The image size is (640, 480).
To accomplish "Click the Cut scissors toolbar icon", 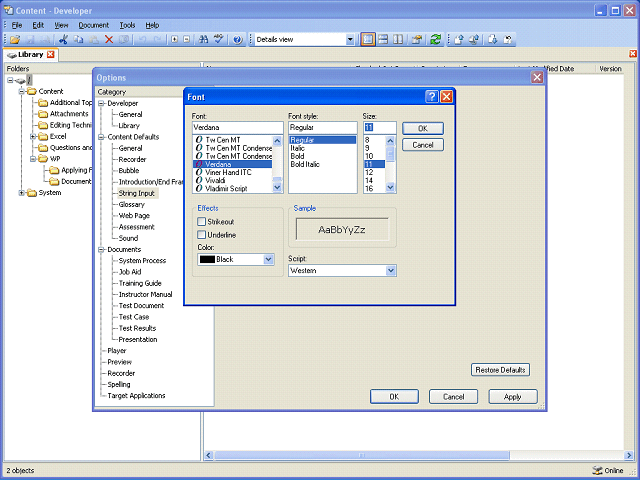I will (63, 39).
